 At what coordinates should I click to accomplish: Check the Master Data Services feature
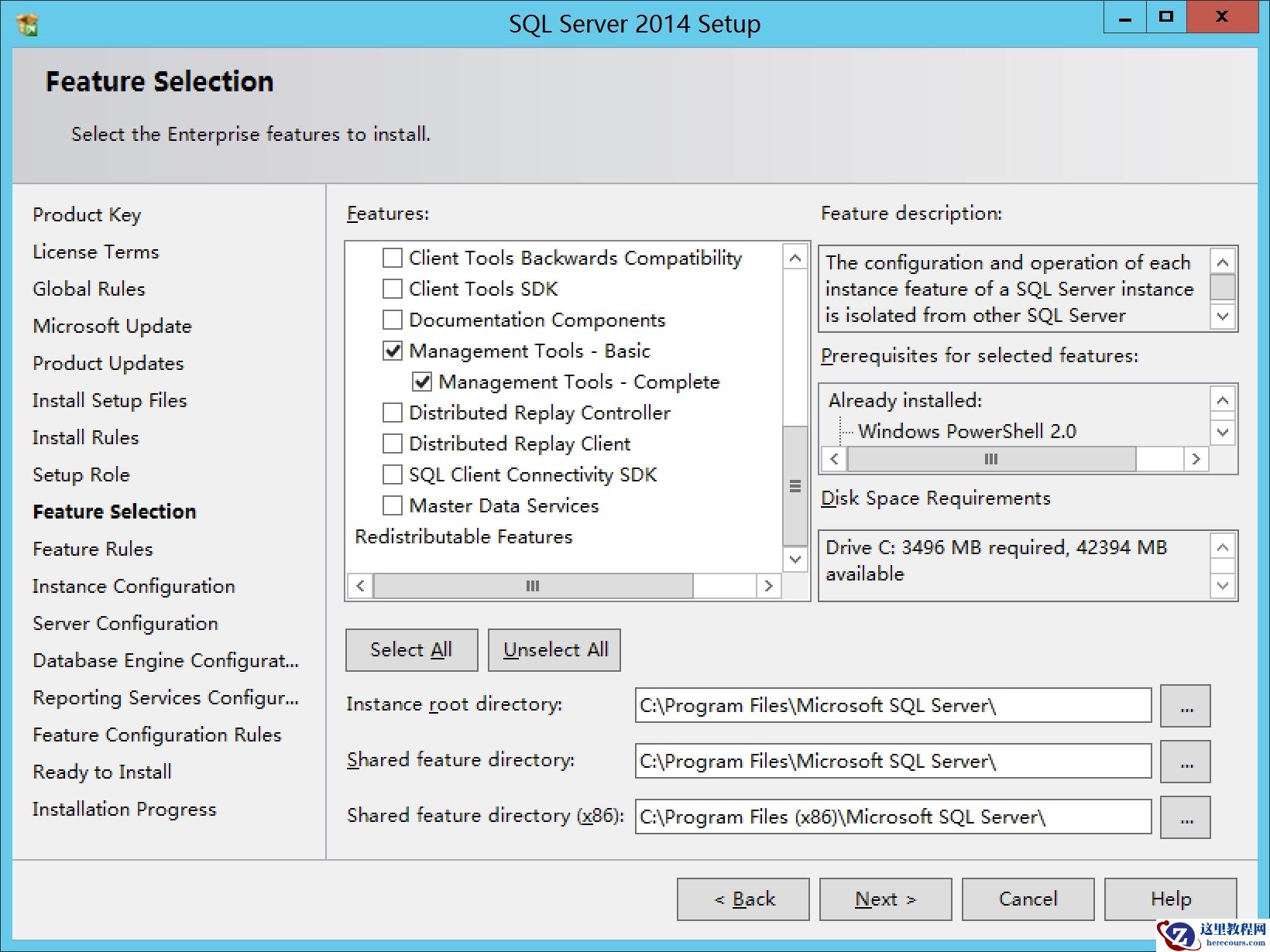tap(393, 505)
